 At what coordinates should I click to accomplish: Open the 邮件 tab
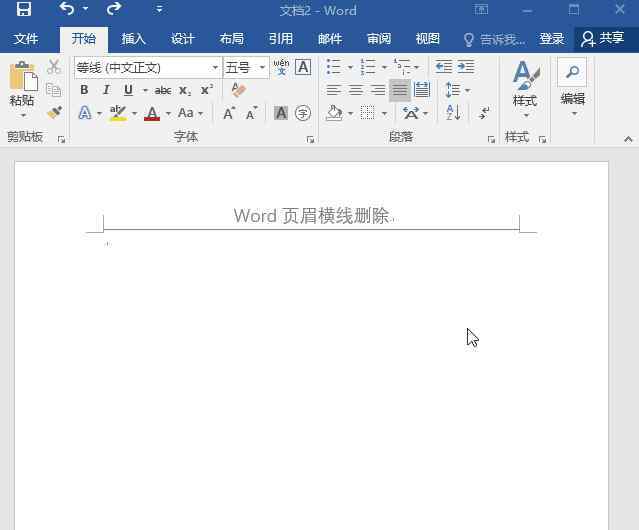tap(330, 39)
